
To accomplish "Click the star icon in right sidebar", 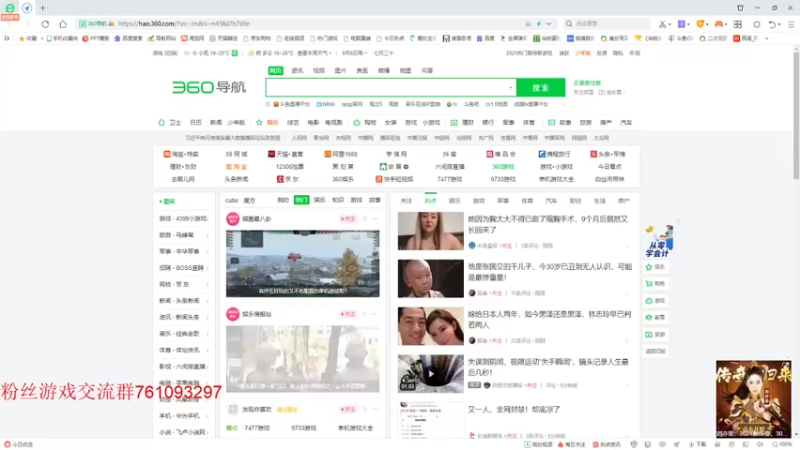I will (x=649, y=267).
